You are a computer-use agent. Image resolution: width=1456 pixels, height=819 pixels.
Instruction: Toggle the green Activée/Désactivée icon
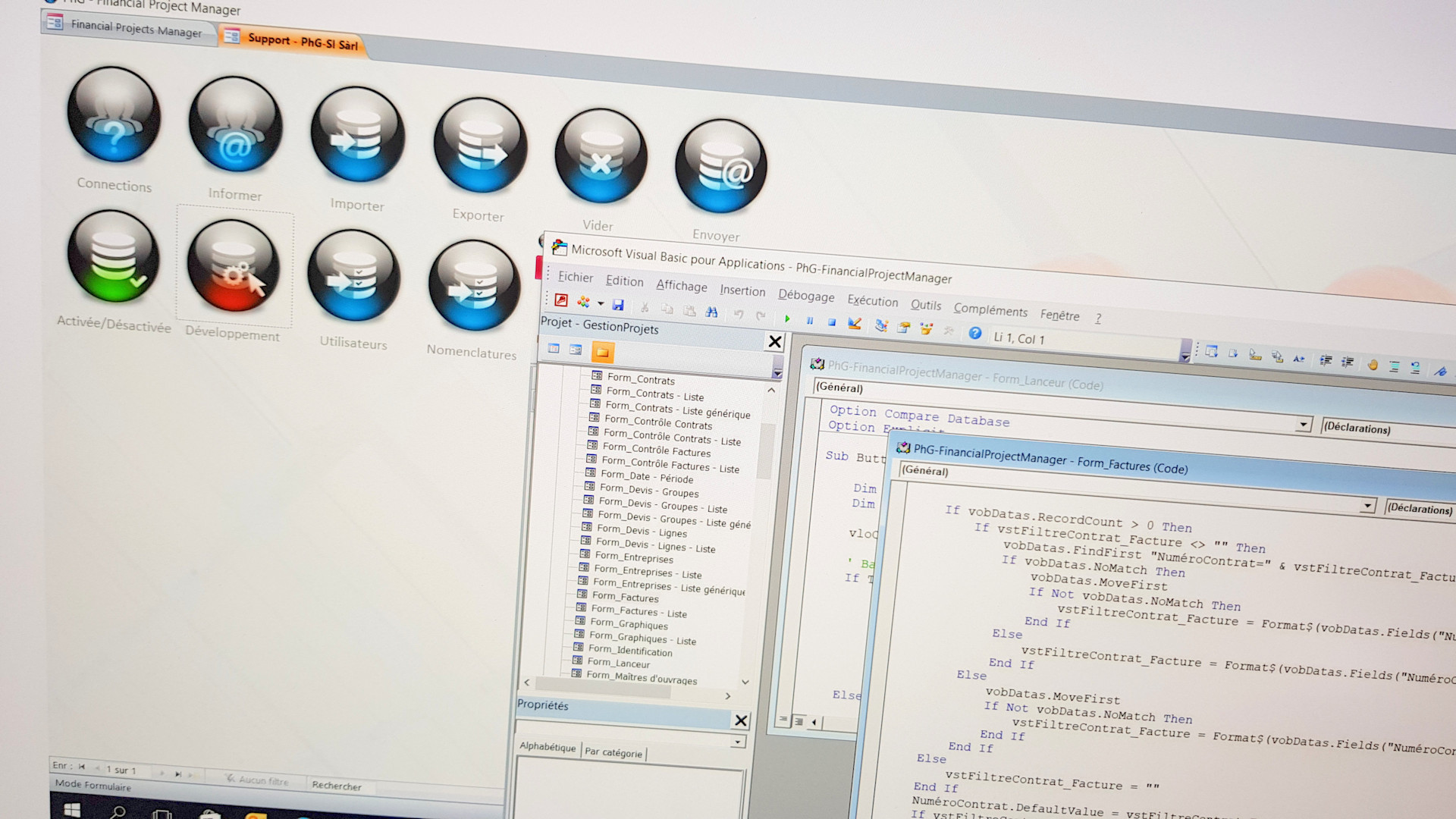[113, 256]
